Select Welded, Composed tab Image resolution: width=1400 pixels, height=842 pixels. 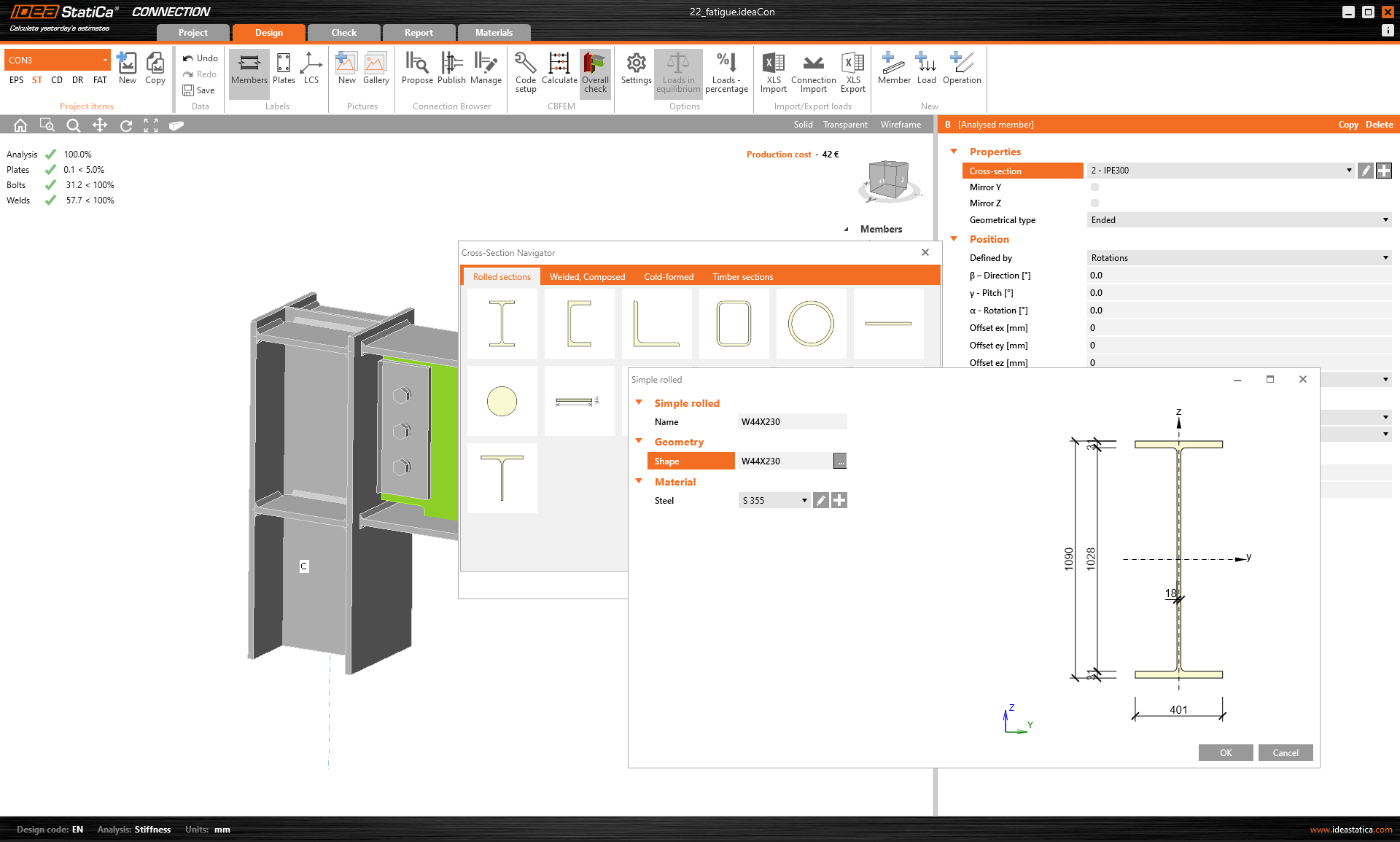point(588,277)
